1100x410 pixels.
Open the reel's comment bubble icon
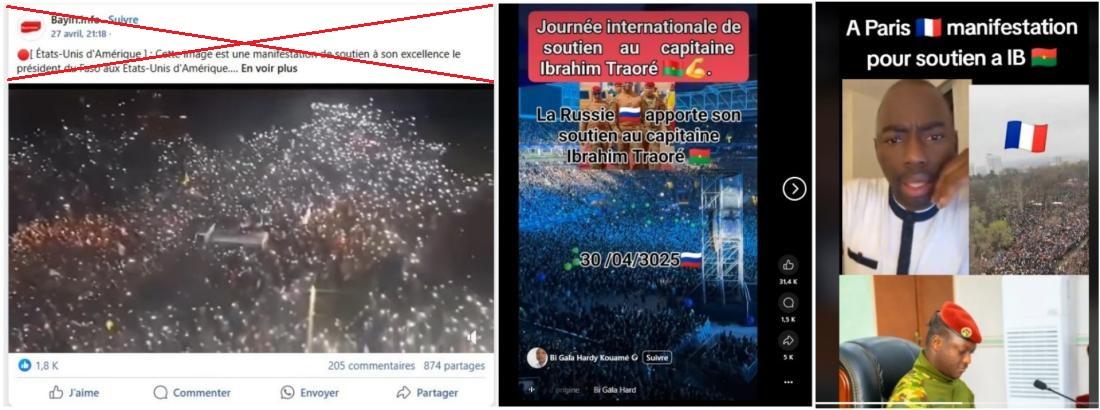pyautogui.click(x=788, y=303)
